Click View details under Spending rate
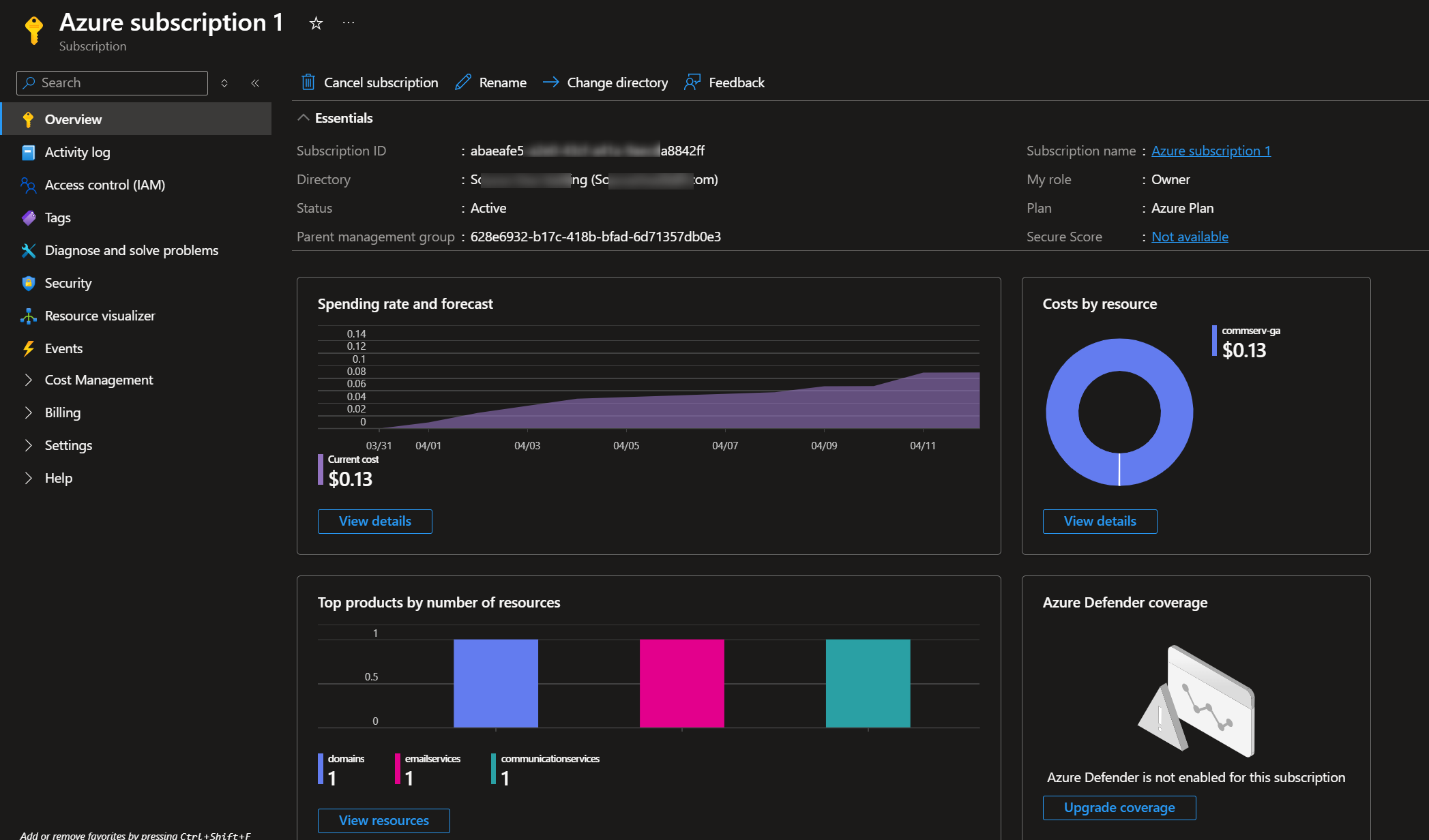 [x=374, y=521]
